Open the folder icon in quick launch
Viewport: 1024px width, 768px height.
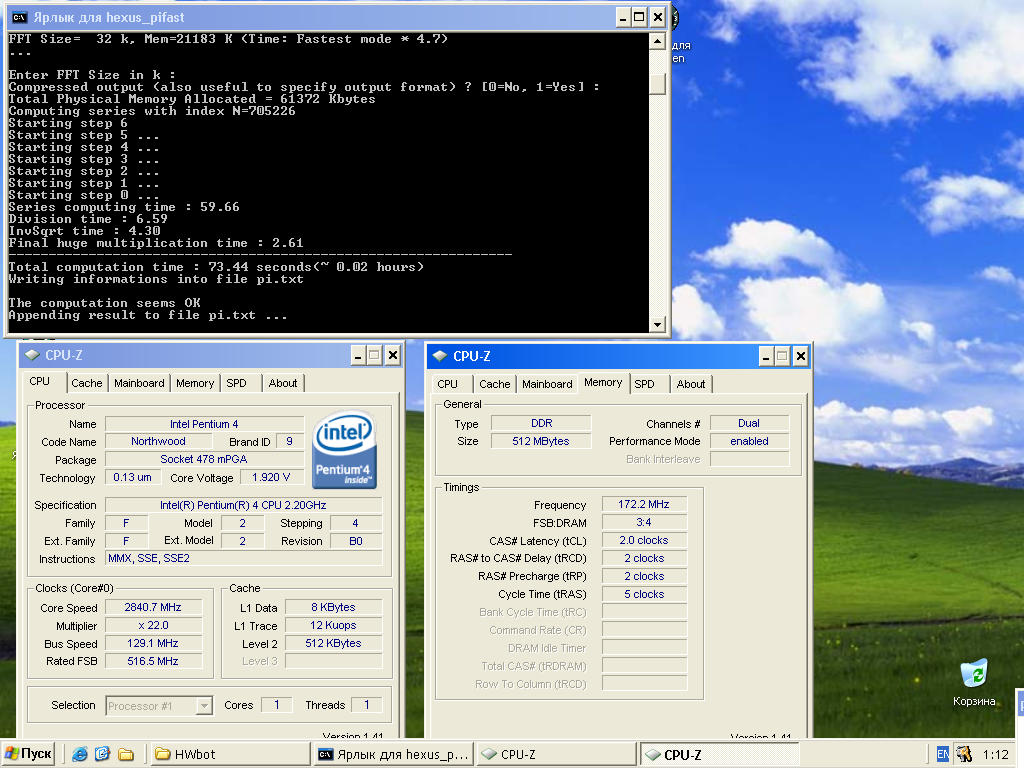(126, 754)
